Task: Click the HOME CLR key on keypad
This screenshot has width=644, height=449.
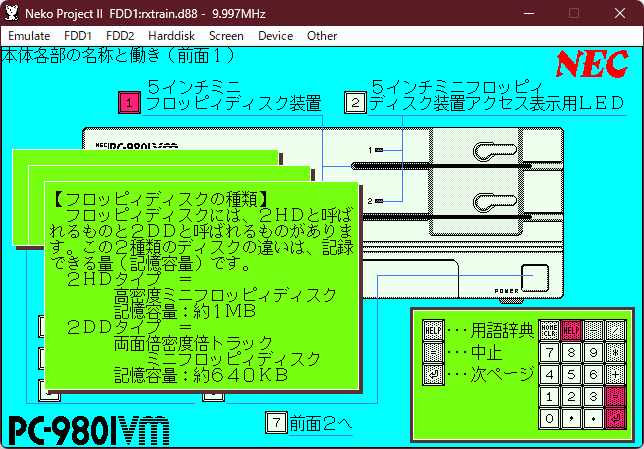Action: [549, 330]
